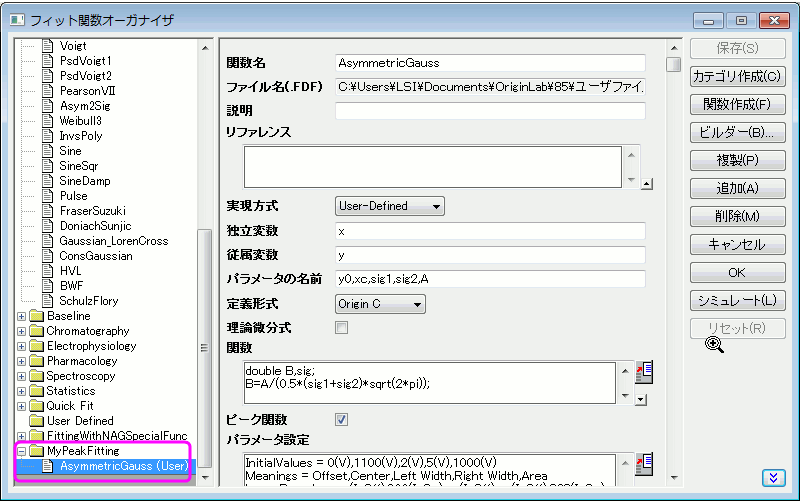Expand the Quick Fit category

pos(21,407)
